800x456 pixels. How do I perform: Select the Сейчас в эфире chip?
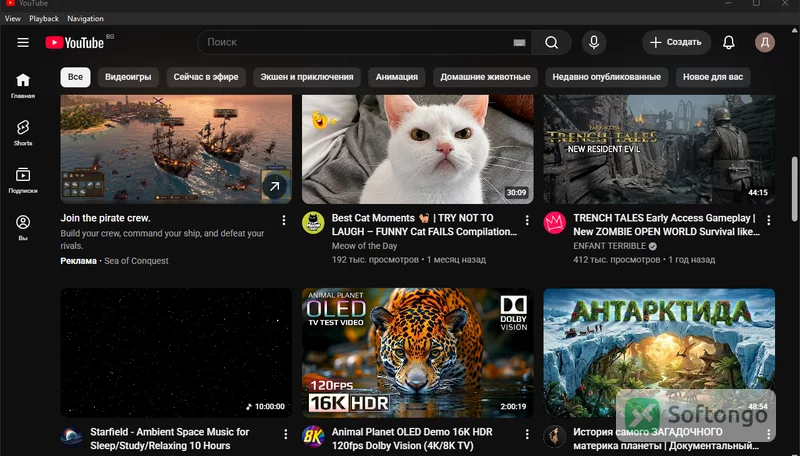tap(206, 77)
